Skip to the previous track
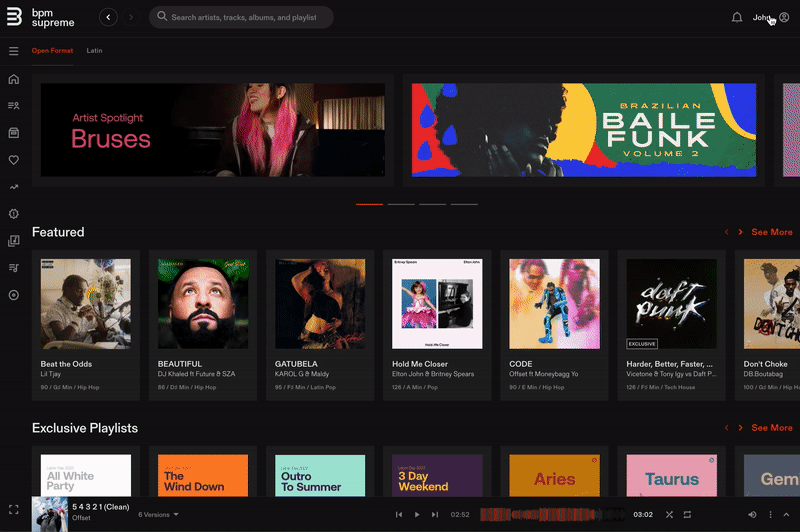Viewport: 800px width, 532px height. (399, 515)
